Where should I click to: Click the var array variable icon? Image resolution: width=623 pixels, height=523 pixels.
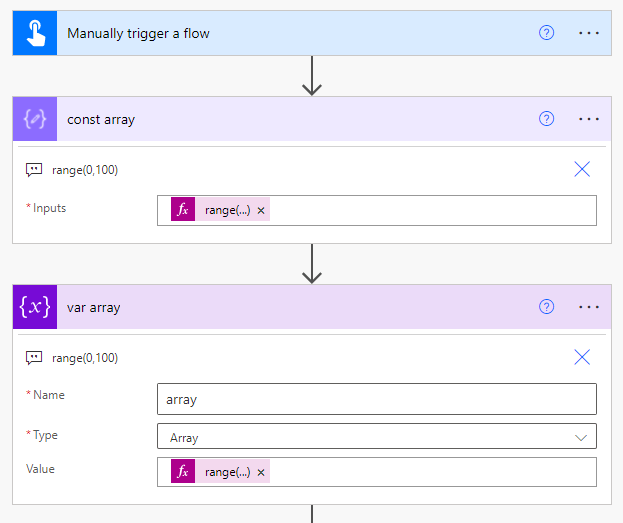point(34,307)
